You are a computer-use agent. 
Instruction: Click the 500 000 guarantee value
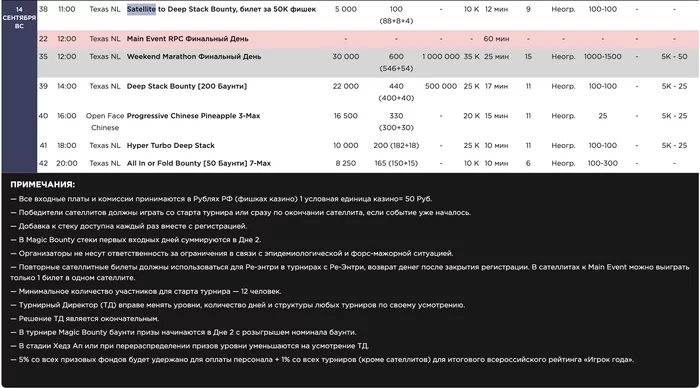click(x=441, y=86)
